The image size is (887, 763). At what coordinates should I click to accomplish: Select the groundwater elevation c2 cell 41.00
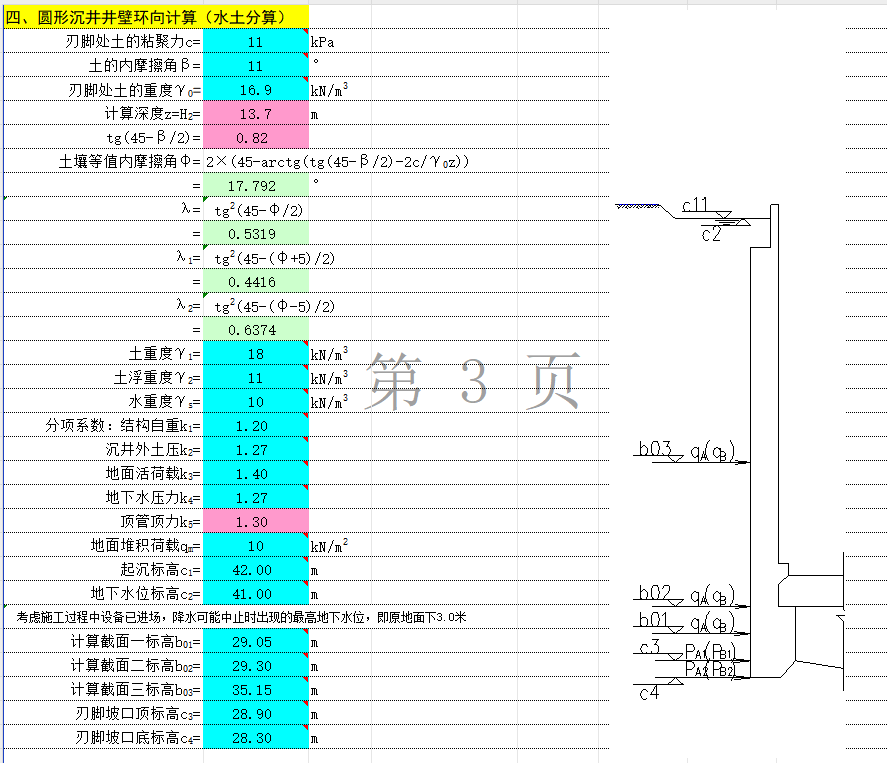(x=256, y=594)
